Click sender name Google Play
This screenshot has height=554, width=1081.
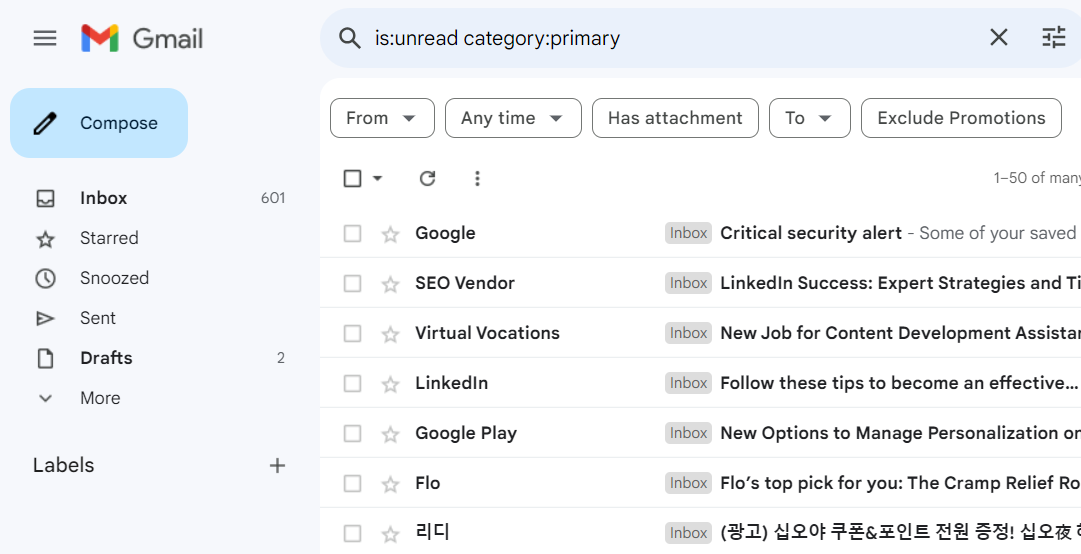(x=466, y=433)
